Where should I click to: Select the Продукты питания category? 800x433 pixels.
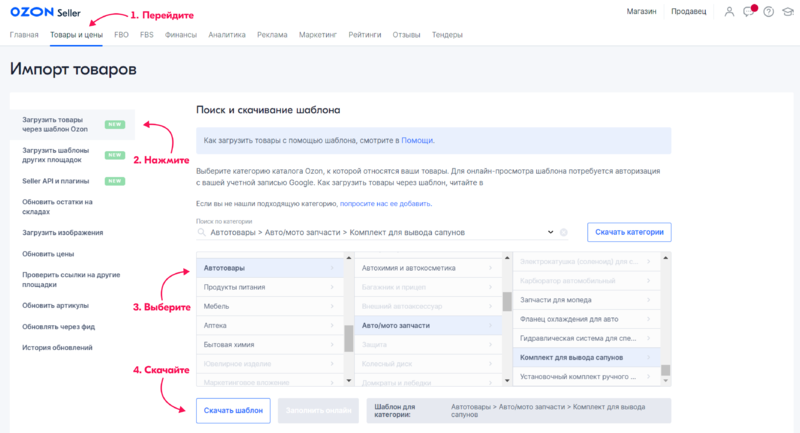269,287
